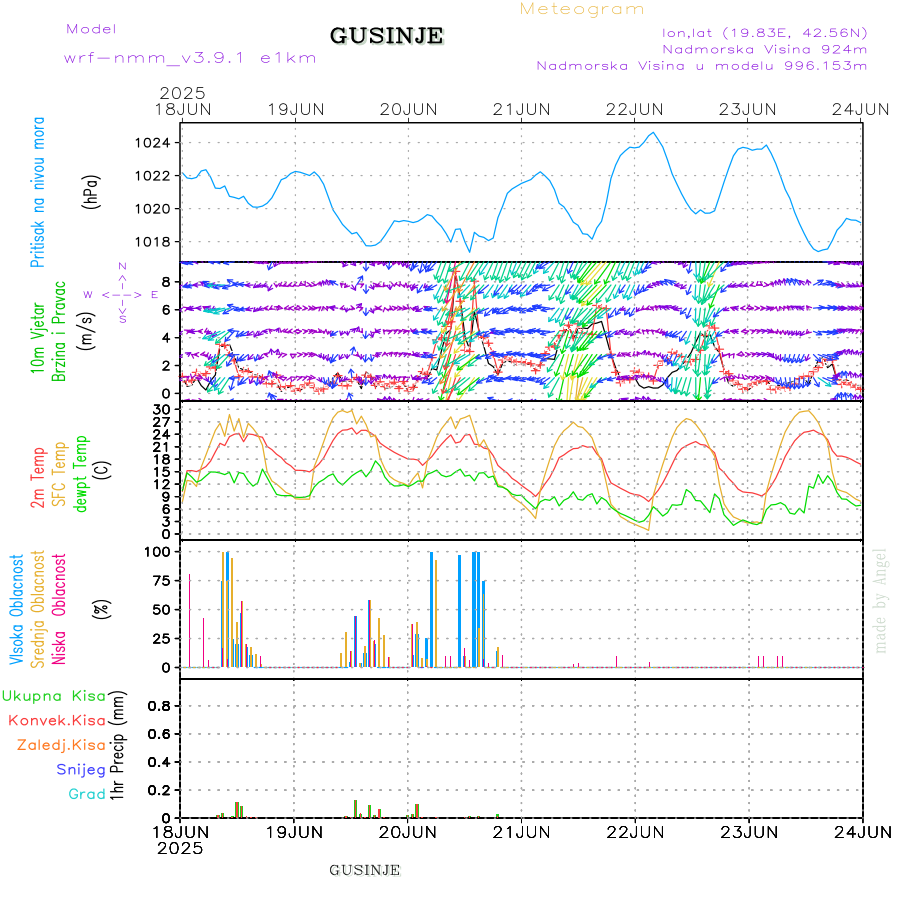Click the 30 temperature tick label
900x900 pixels.
[161, 409]
